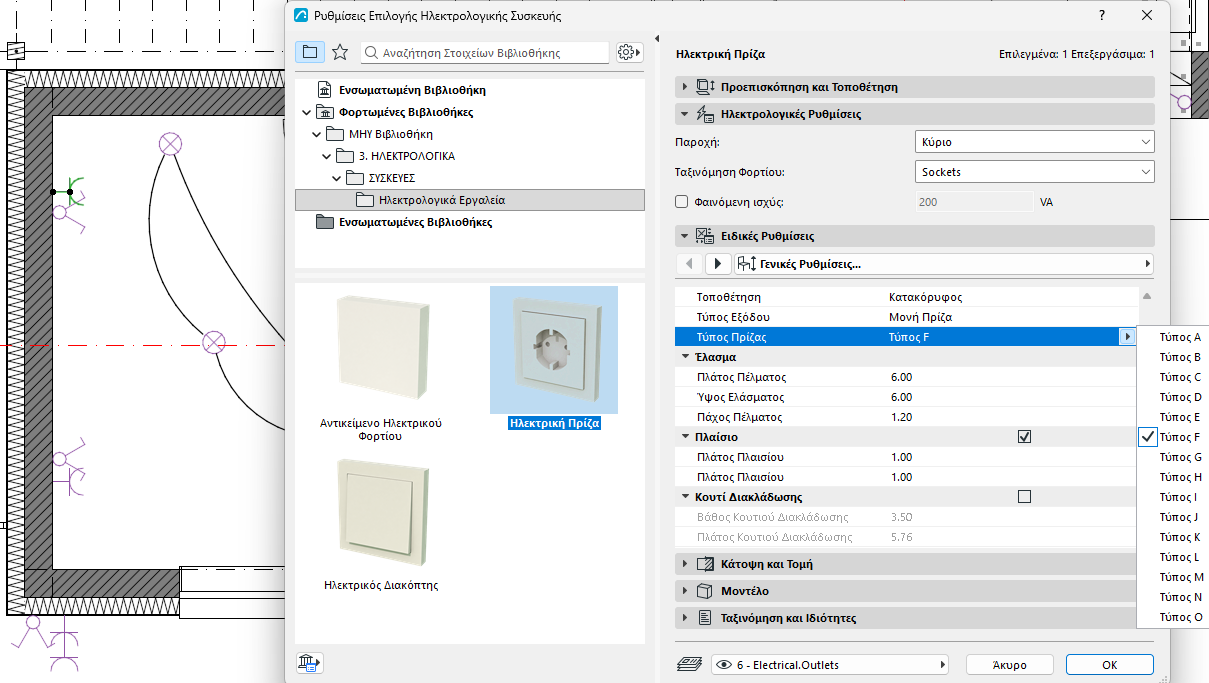Viewport: 1209px width, 683px height.
Task: Click the Άκυρο cancel button
Action: pyautogui.click(x=1010, y=665)
